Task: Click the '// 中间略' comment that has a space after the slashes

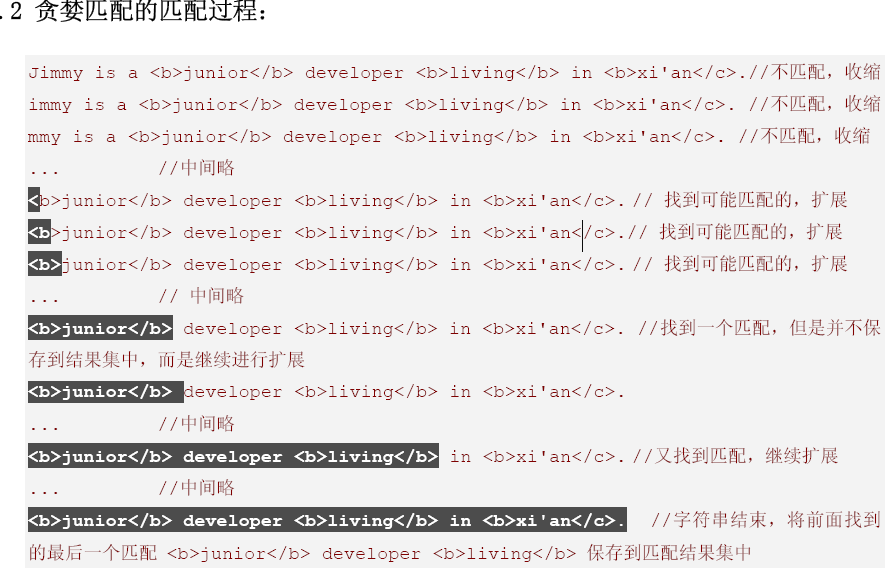Action: (x=201, y=296)
